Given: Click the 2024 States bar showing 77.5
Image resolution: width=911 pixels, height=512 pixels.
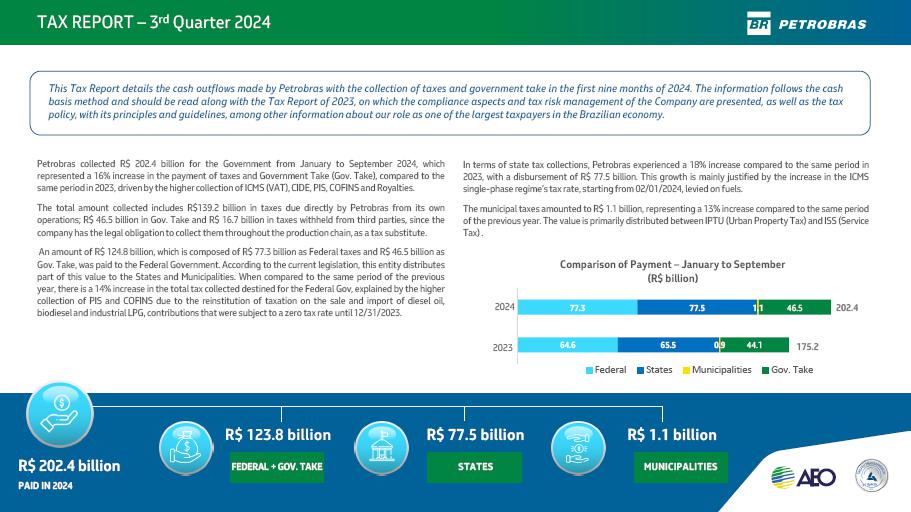Looking at the screenshot, I should pos(696,308).
